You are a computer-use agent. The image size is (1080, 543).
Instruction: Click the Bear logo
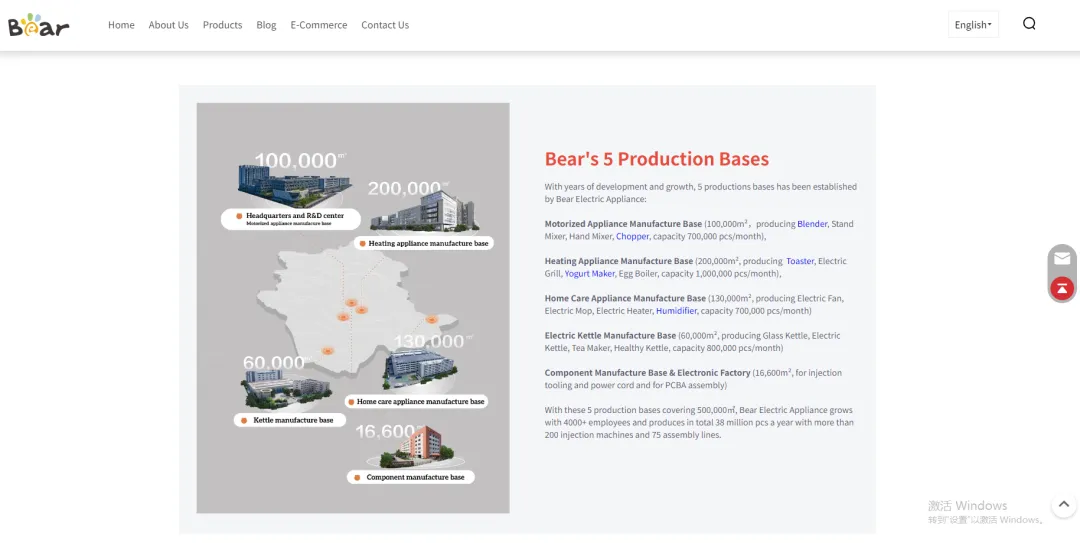[x=38, y=25]
